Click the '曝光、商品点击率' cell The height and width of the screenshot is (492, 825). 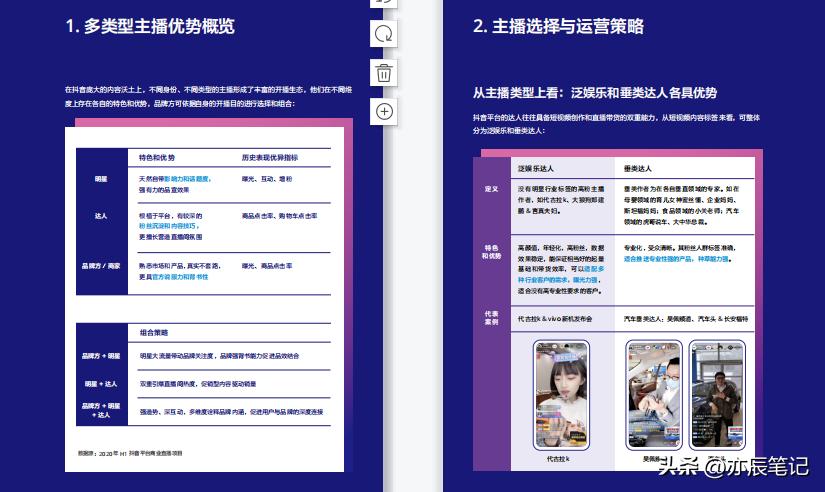coord(267,266)
